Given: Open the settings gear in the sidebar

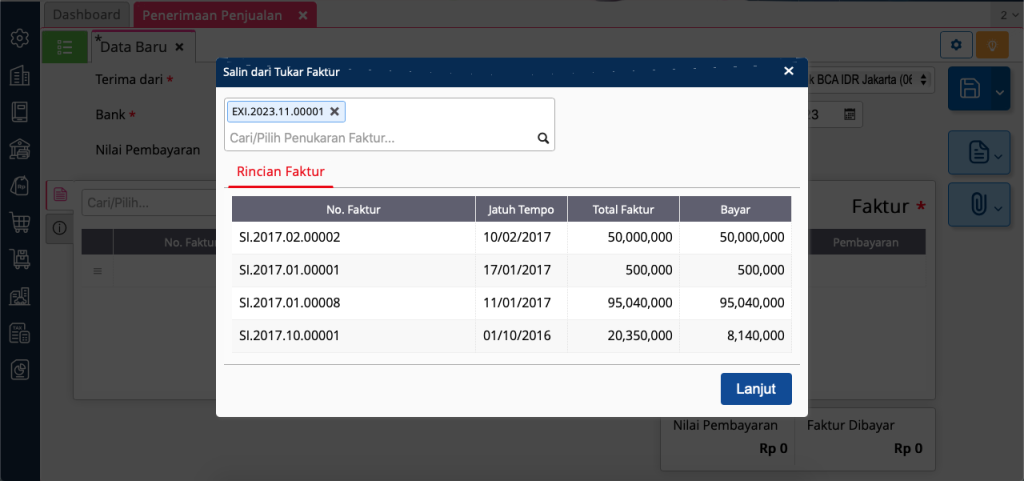Looking at the screenshot, I should (x=19, y=39).
